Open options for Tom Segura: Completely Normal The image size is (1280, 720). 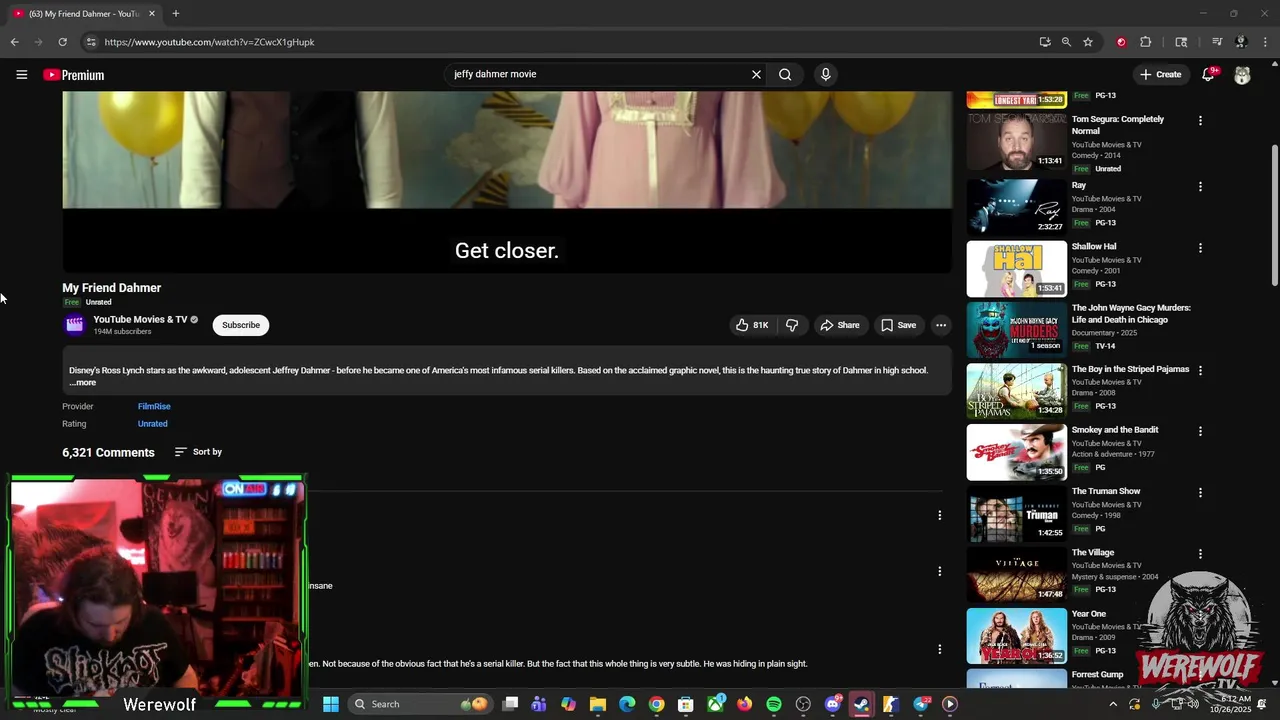1200,121
